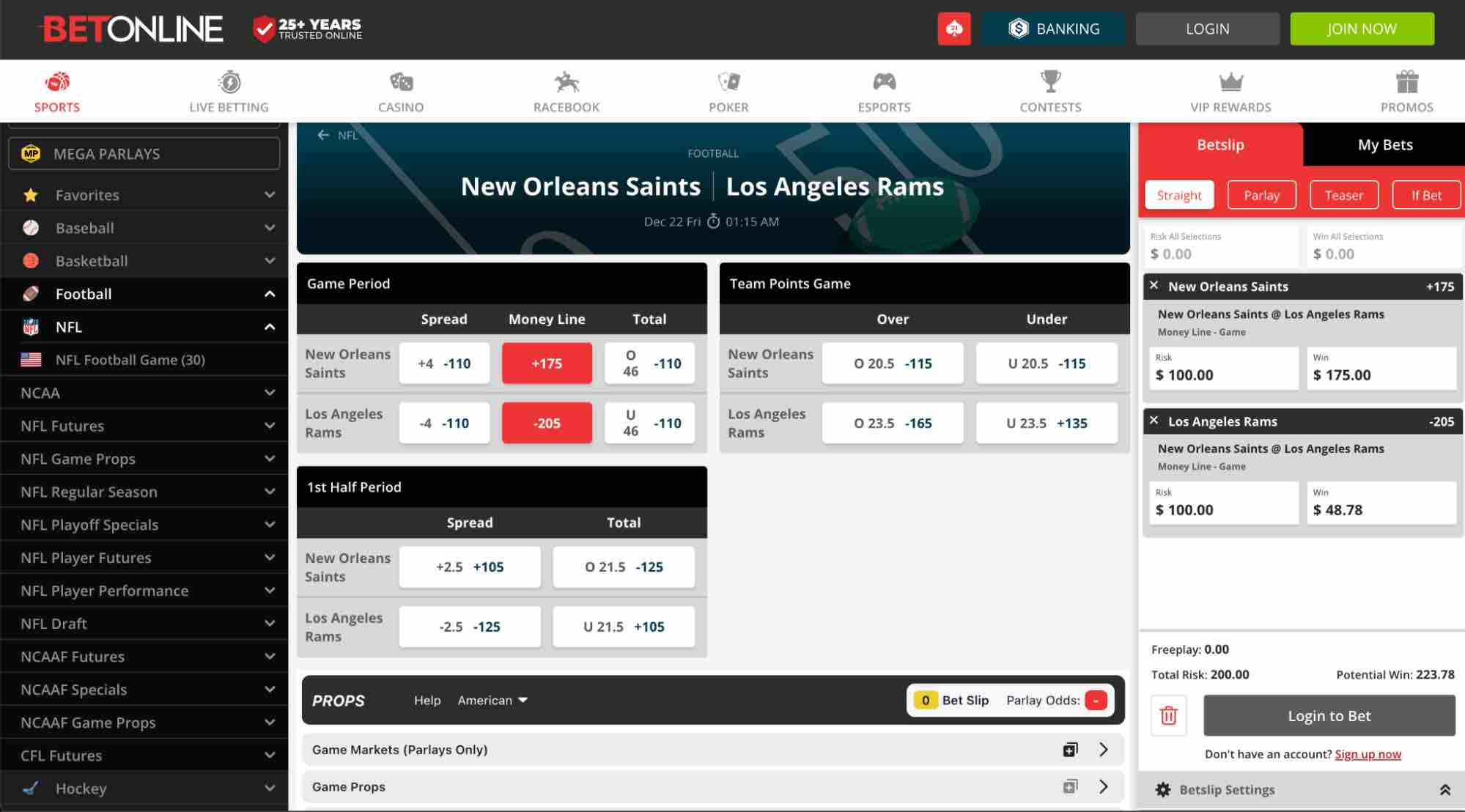This screenshot has height=812, width=1465.
Task: Select the Teaser bet type tab
Action: click(x=1344, y=195)
